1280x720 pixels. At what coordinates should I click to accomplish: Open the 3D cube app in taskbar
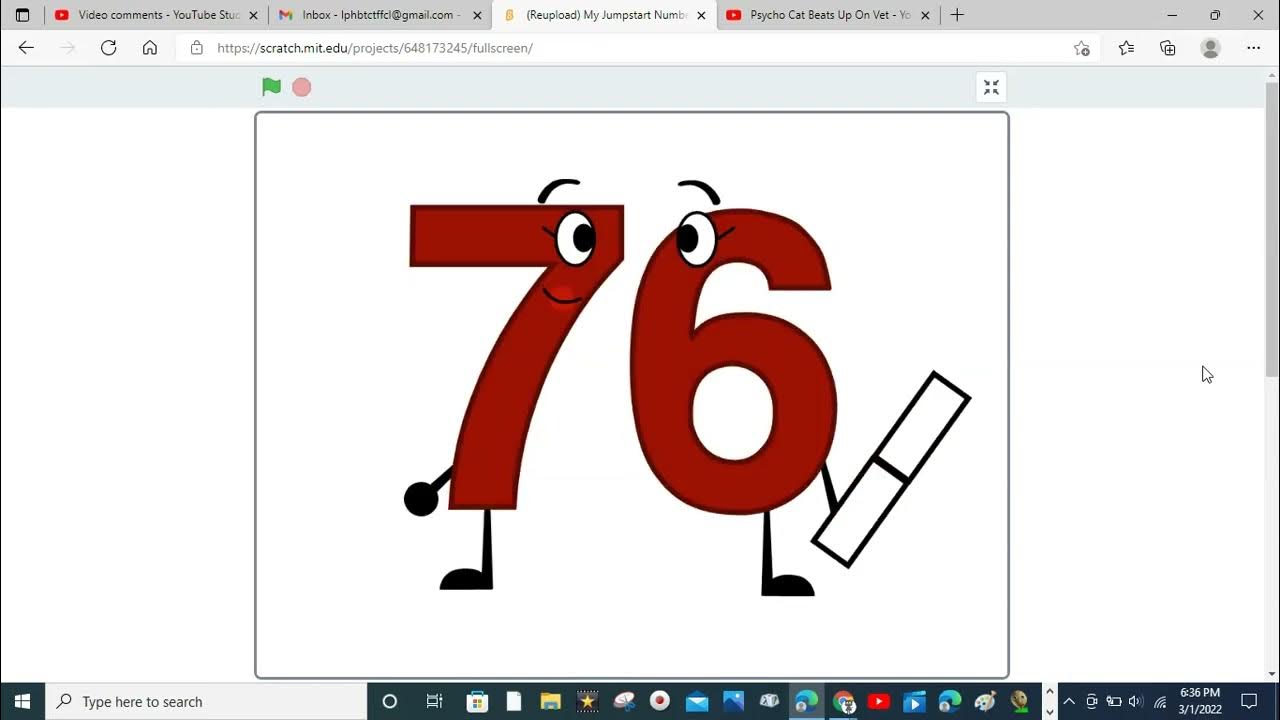769,701
